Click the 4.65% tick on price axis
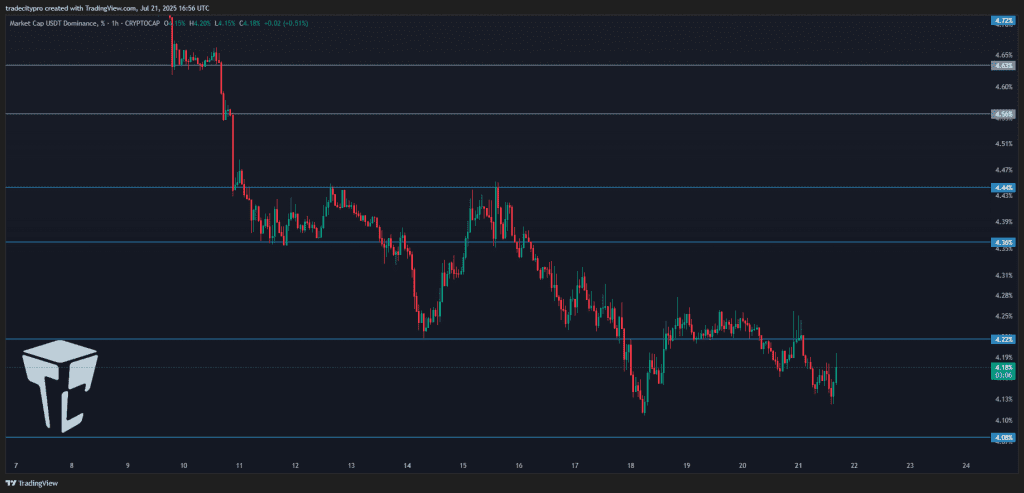The image size is (1024, 493). [x=1002, y=57]
